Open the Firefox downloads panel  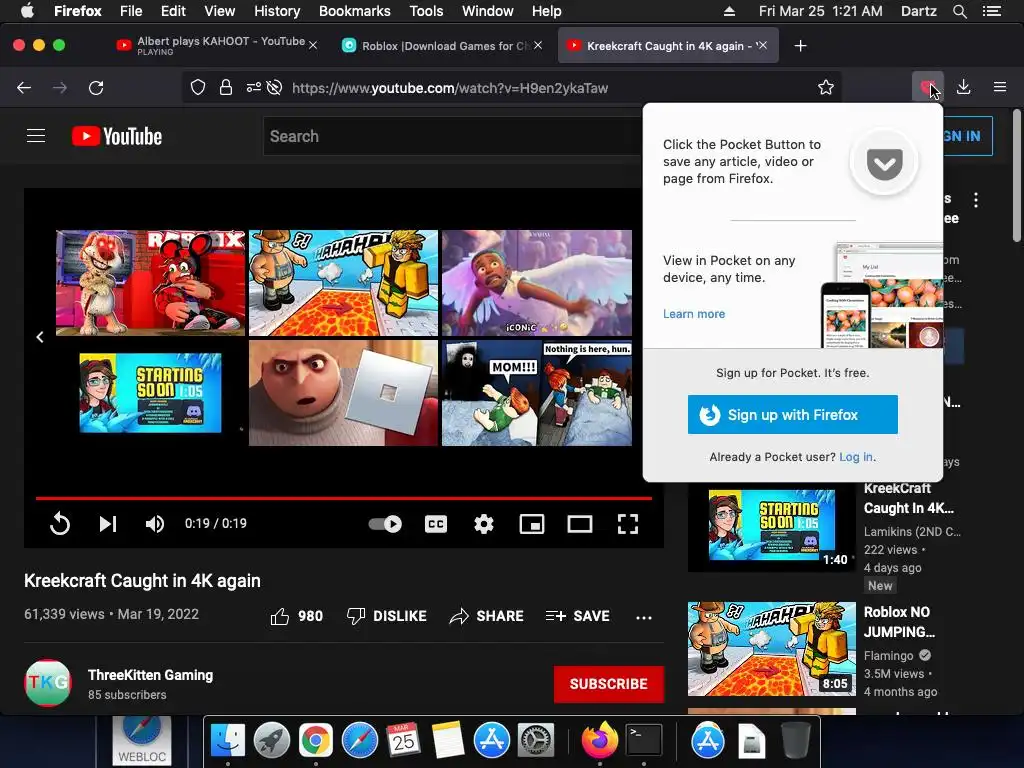pyautogui.click(x=963, y=88)
